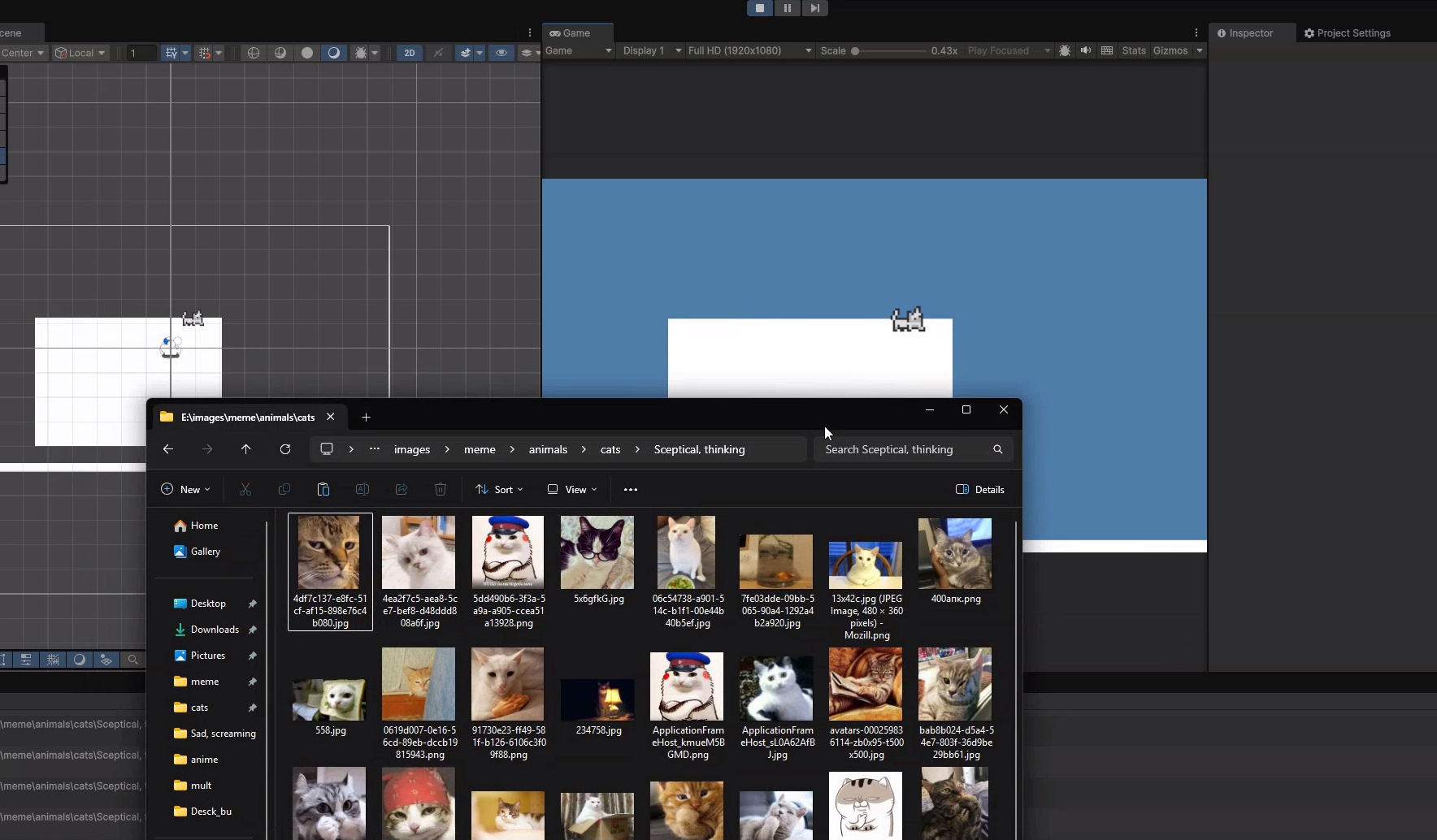
Task: Open the Sort dropdown in Explorer
Action: [500, 489]
